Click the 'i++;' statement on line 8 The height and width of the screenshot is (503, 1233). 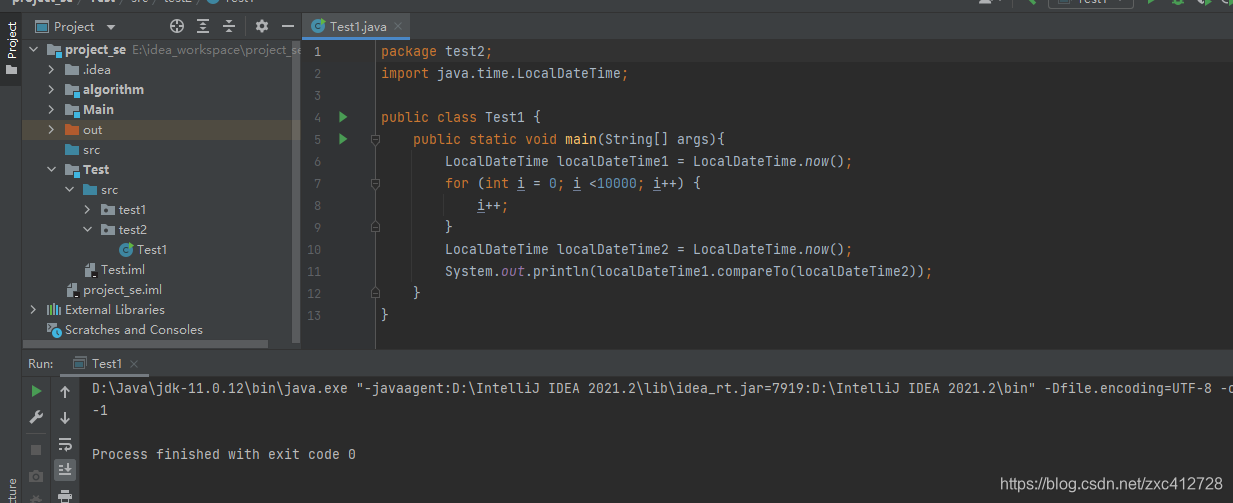[493, 205]
